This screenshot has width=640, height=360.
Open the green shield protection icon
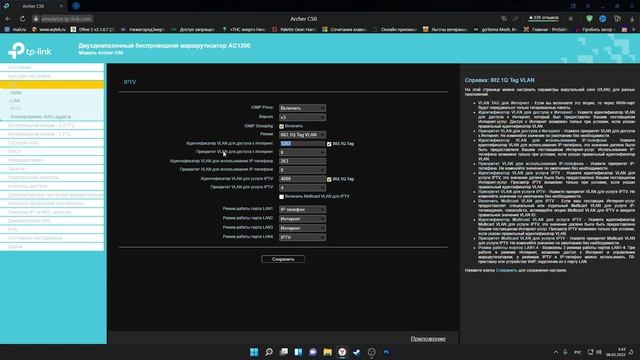point(589,19)
